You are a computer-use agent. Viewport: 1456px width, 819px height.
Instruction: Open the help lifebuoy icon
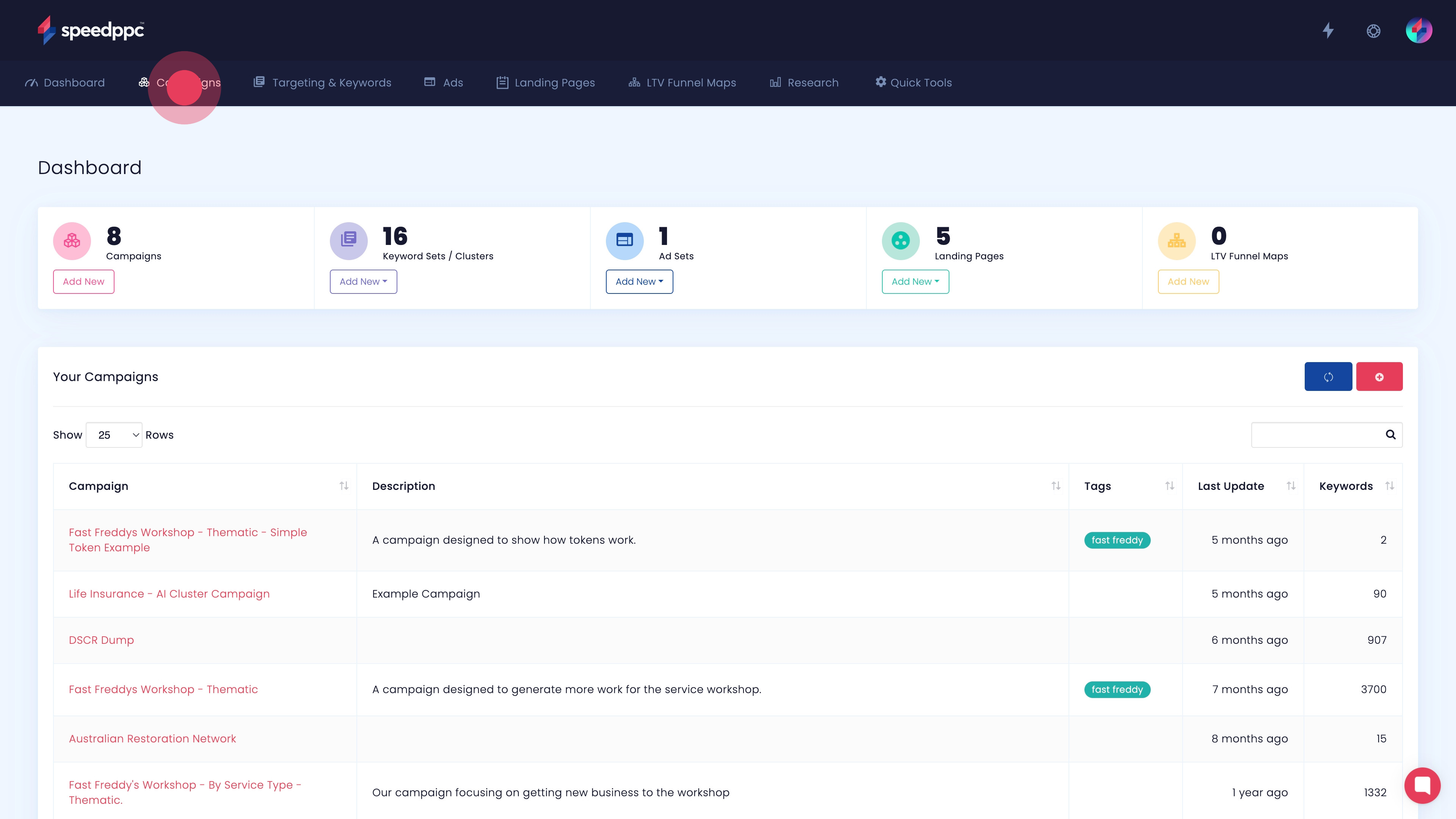pos(1373,31)
